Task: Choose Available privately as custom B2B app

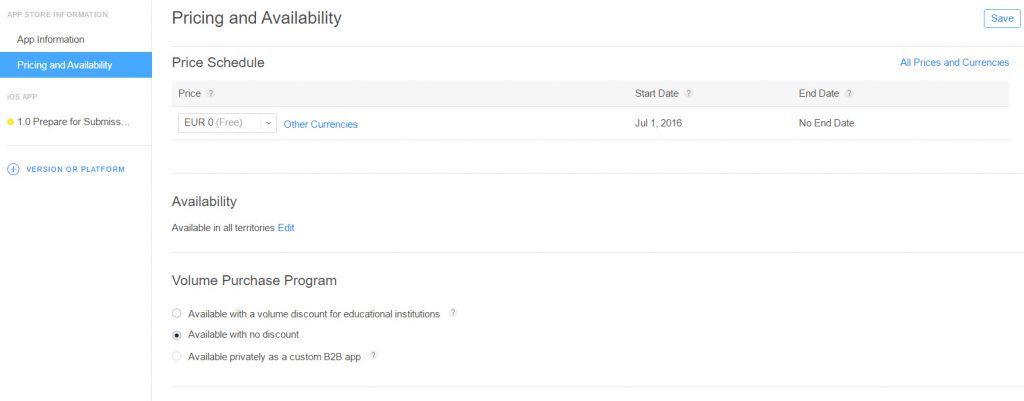Action: coord(177,356)
